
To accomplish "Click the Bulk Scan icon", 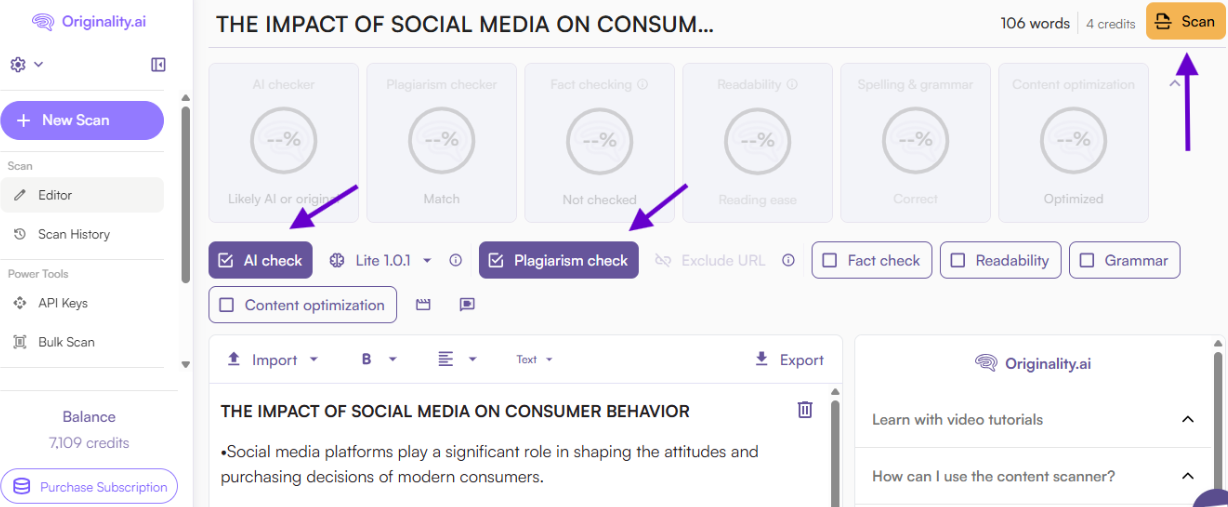I will pyautogui.click(x=19, y=342).
